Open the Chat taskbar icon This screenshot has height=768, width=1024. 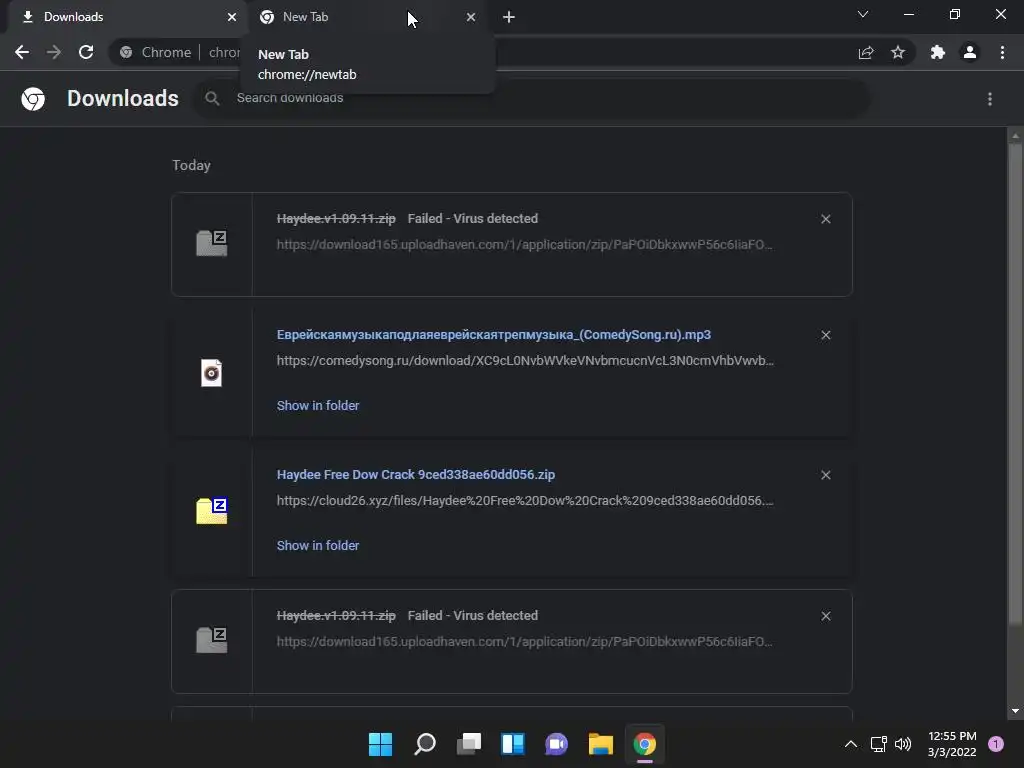tap(556, 744)
